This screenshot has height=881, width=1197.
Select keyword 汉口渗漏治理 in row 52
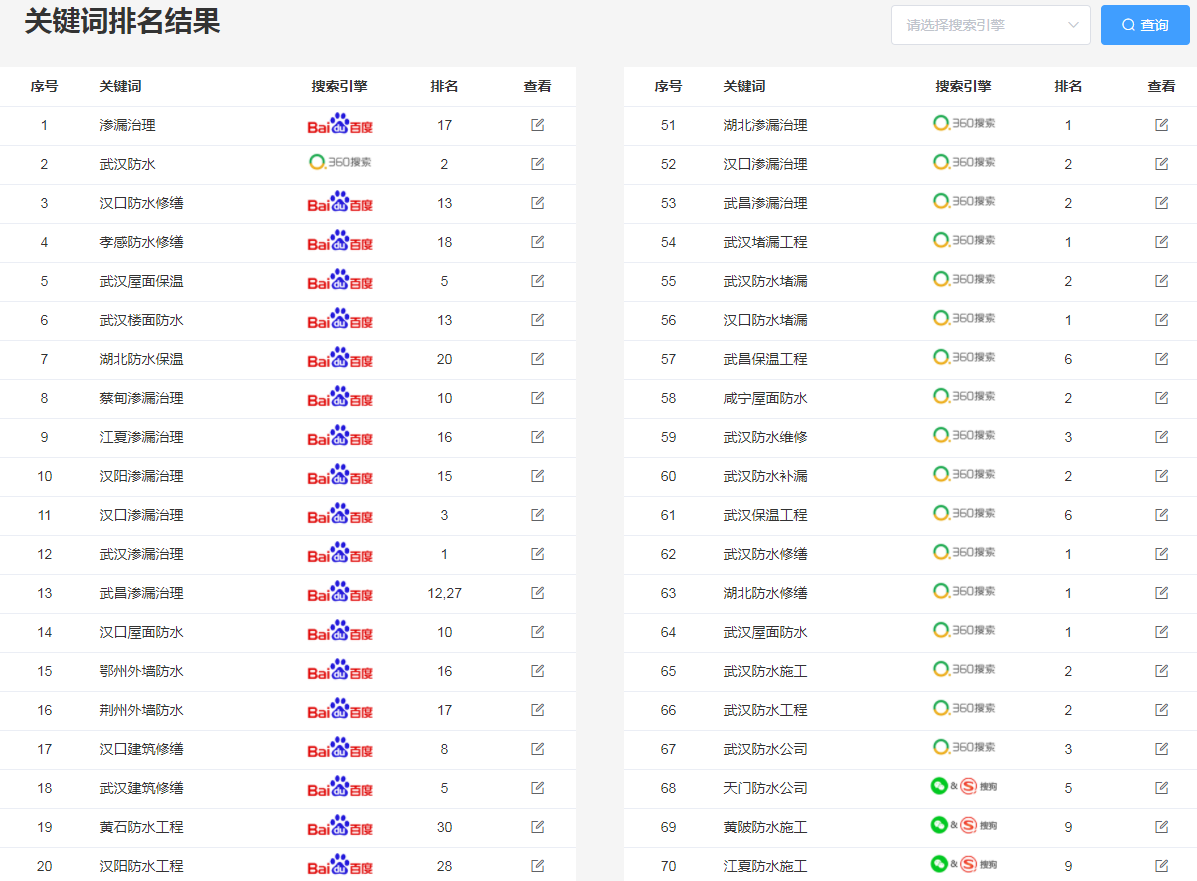coord(765,164)
